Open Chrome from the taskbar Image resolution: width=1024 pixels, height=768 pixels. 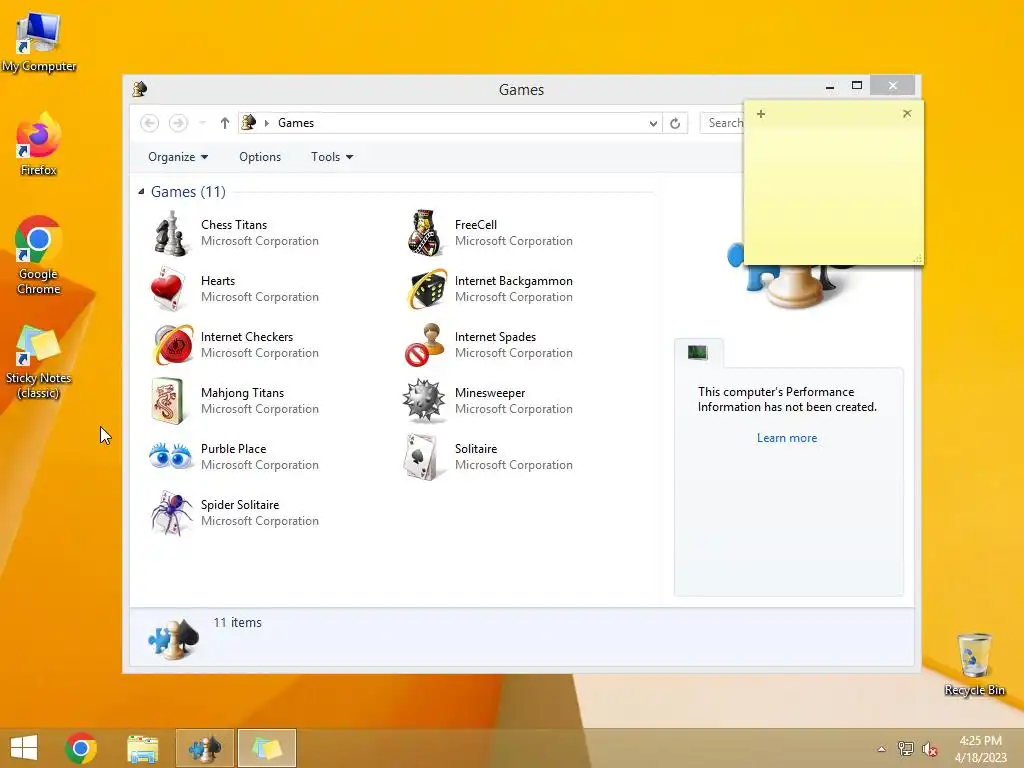coord(81,748)
